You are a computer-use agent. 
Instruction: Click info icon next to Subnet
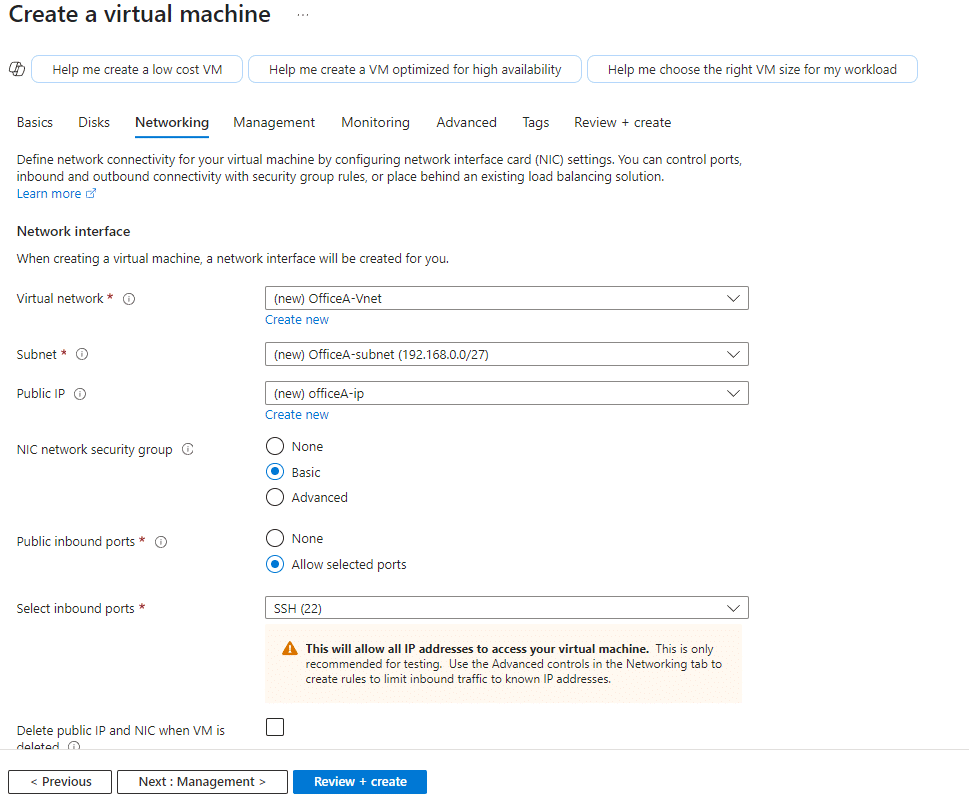pyautogui.click(x=82, y=355)
